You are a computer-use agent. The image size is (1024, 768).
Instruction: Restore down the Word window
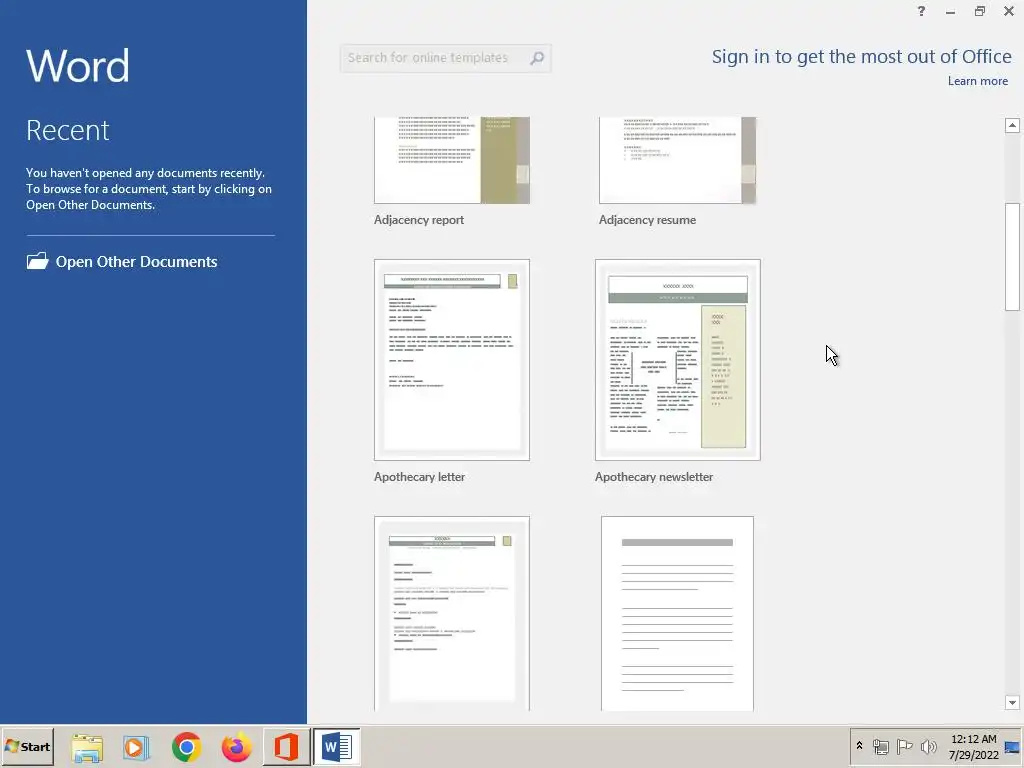tap(980, 11)
